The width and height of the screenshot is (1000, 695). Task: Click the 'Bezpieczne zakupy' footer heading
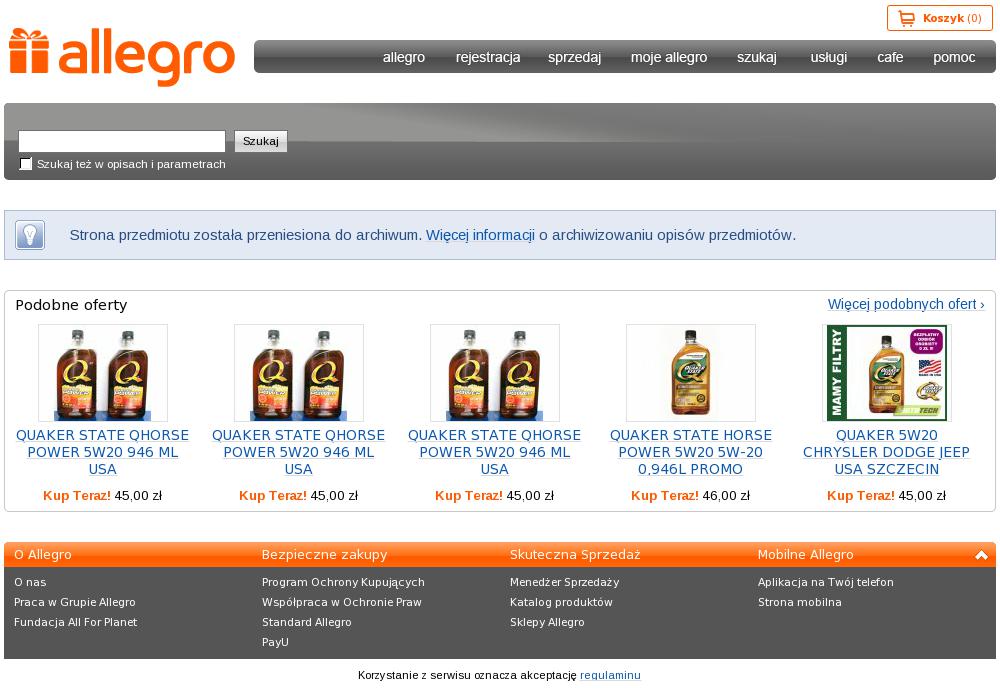pyautogui.click(x=325, y=555)
